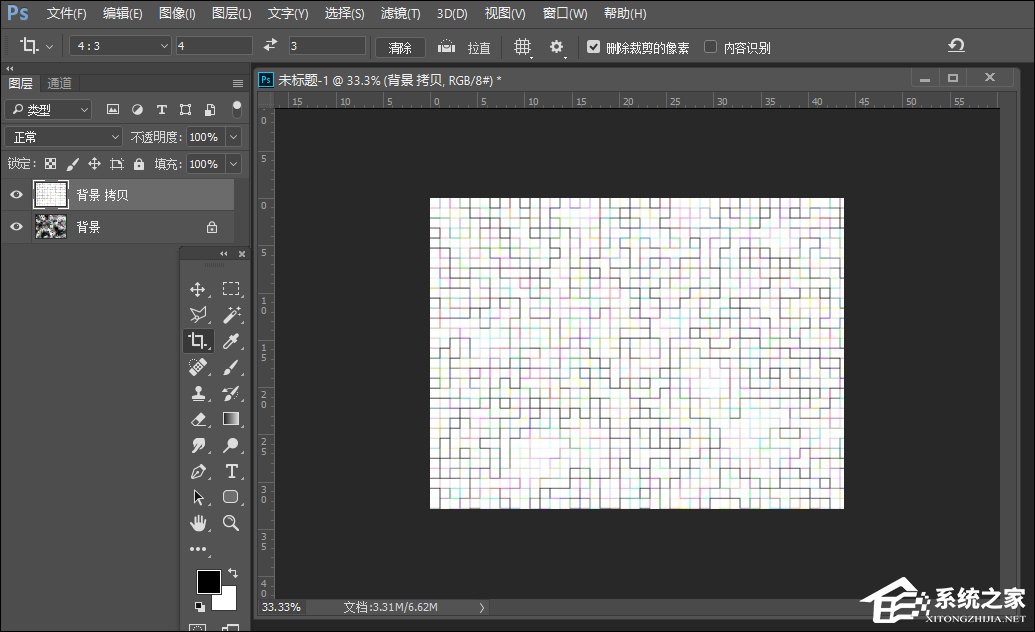Image resolution: width=1035 pixels, height=632 pixels.
Task: Select the Zoom tool
Action: point(231,523)
